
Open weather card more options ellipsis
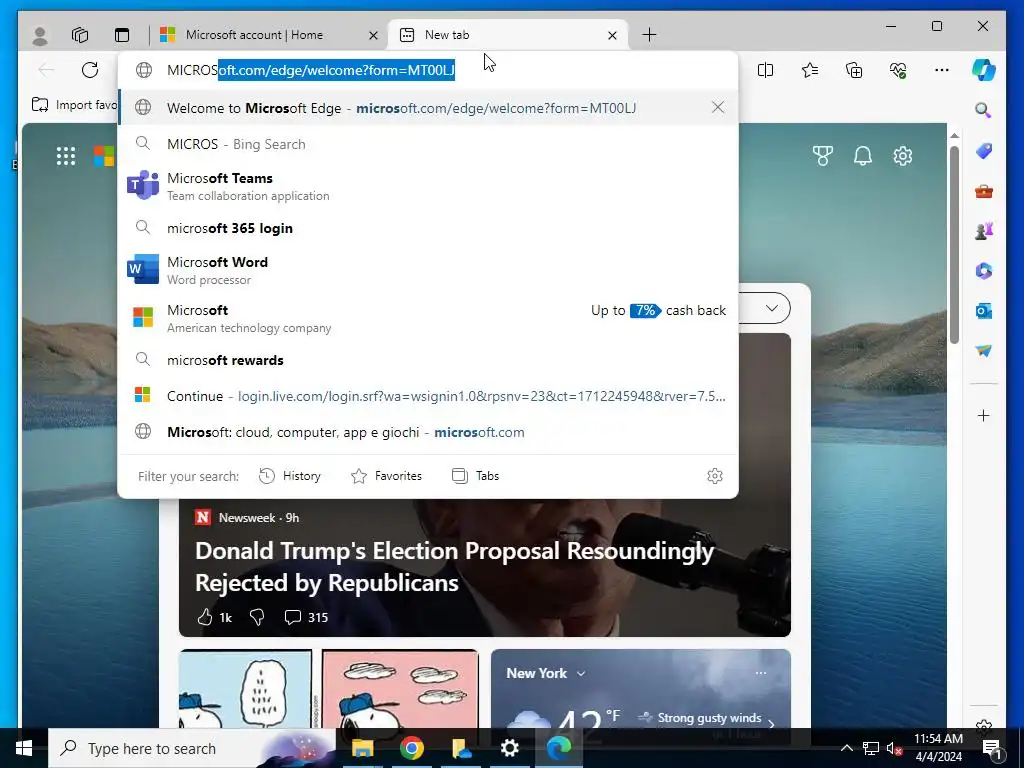tap(761, 673)
